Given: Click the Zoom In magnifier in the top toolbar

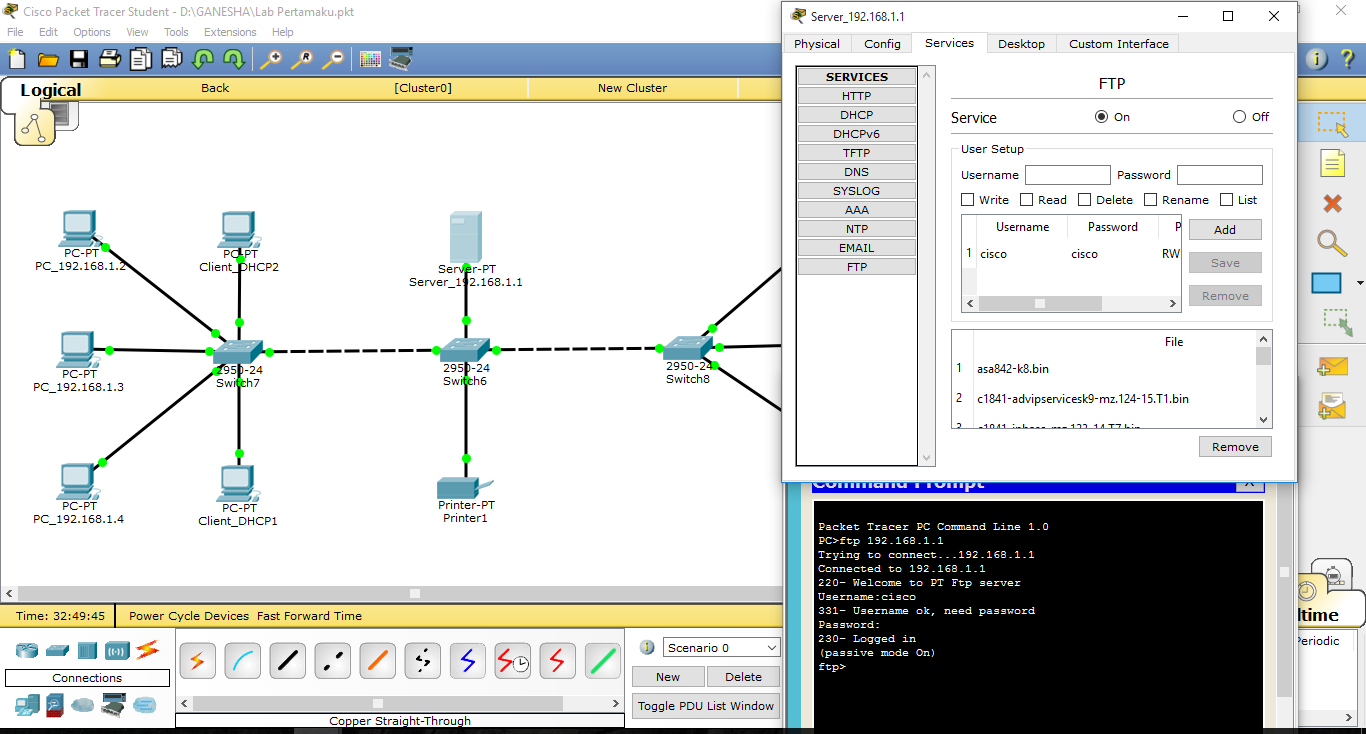Looking at the screenshot, I should point(269,59).
